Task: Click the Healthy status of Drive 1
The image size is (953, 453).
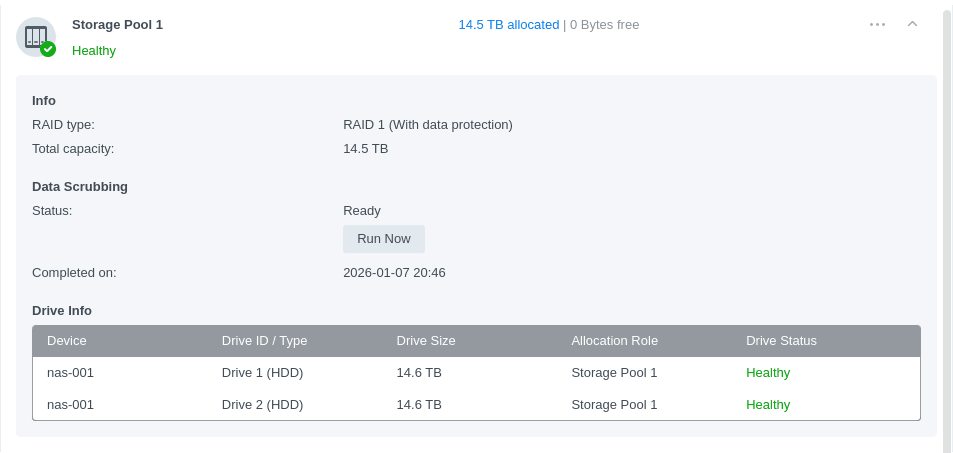Action: [x=768, y=373]
